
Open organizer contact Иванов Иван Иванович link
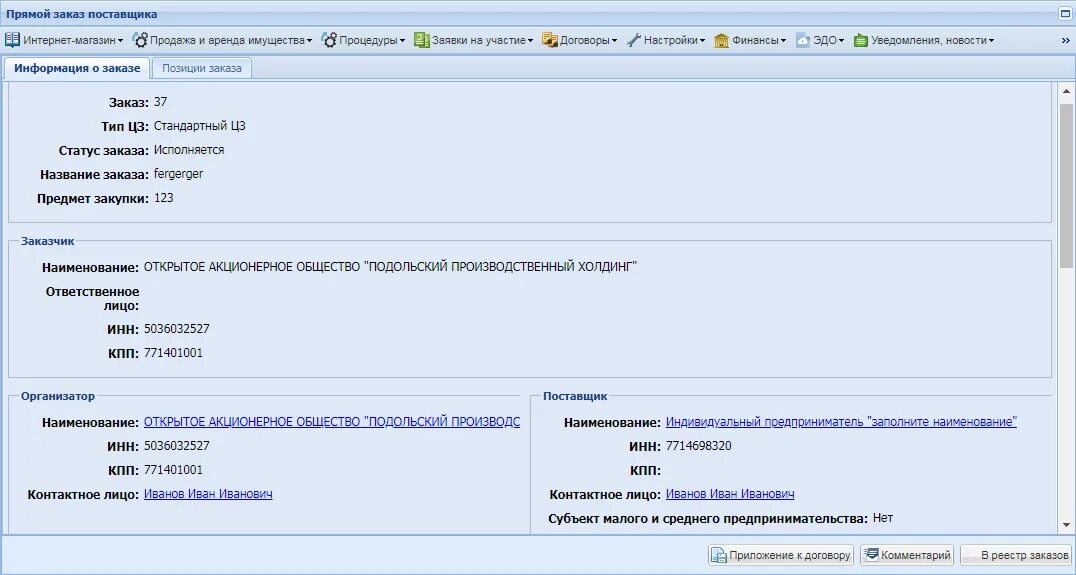click(x=208, y=493)
